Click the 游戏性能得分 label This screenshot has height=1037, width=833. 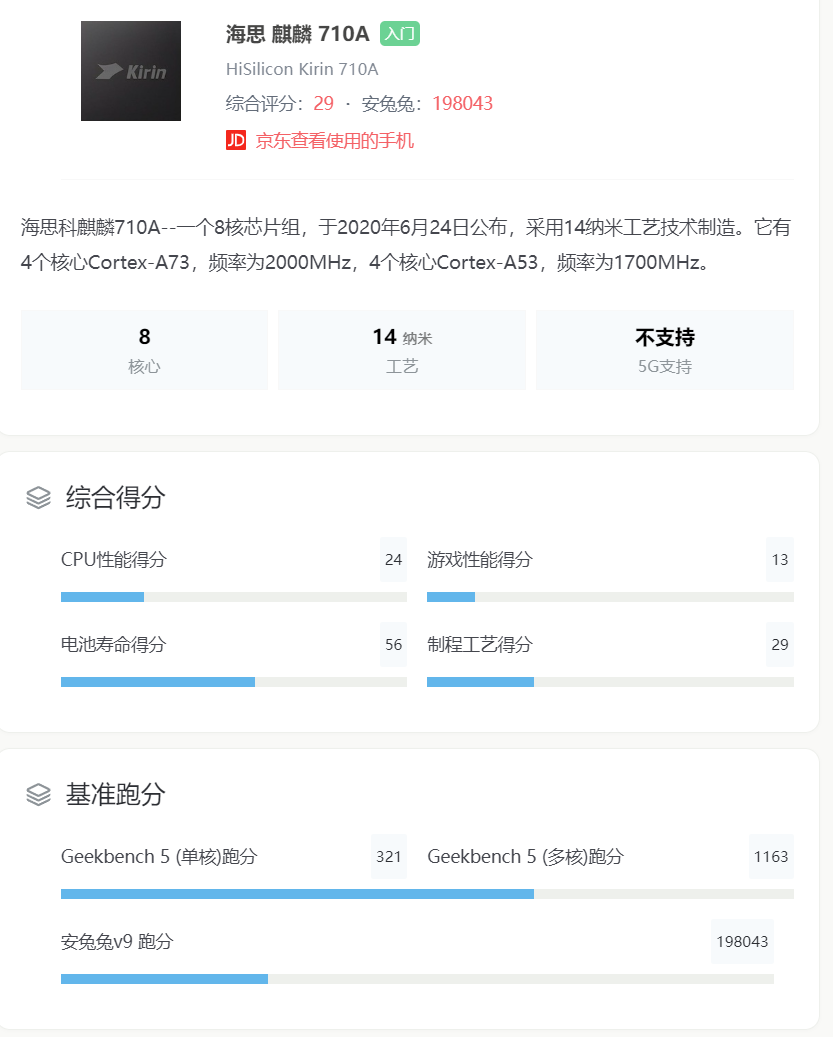(480, 560)
